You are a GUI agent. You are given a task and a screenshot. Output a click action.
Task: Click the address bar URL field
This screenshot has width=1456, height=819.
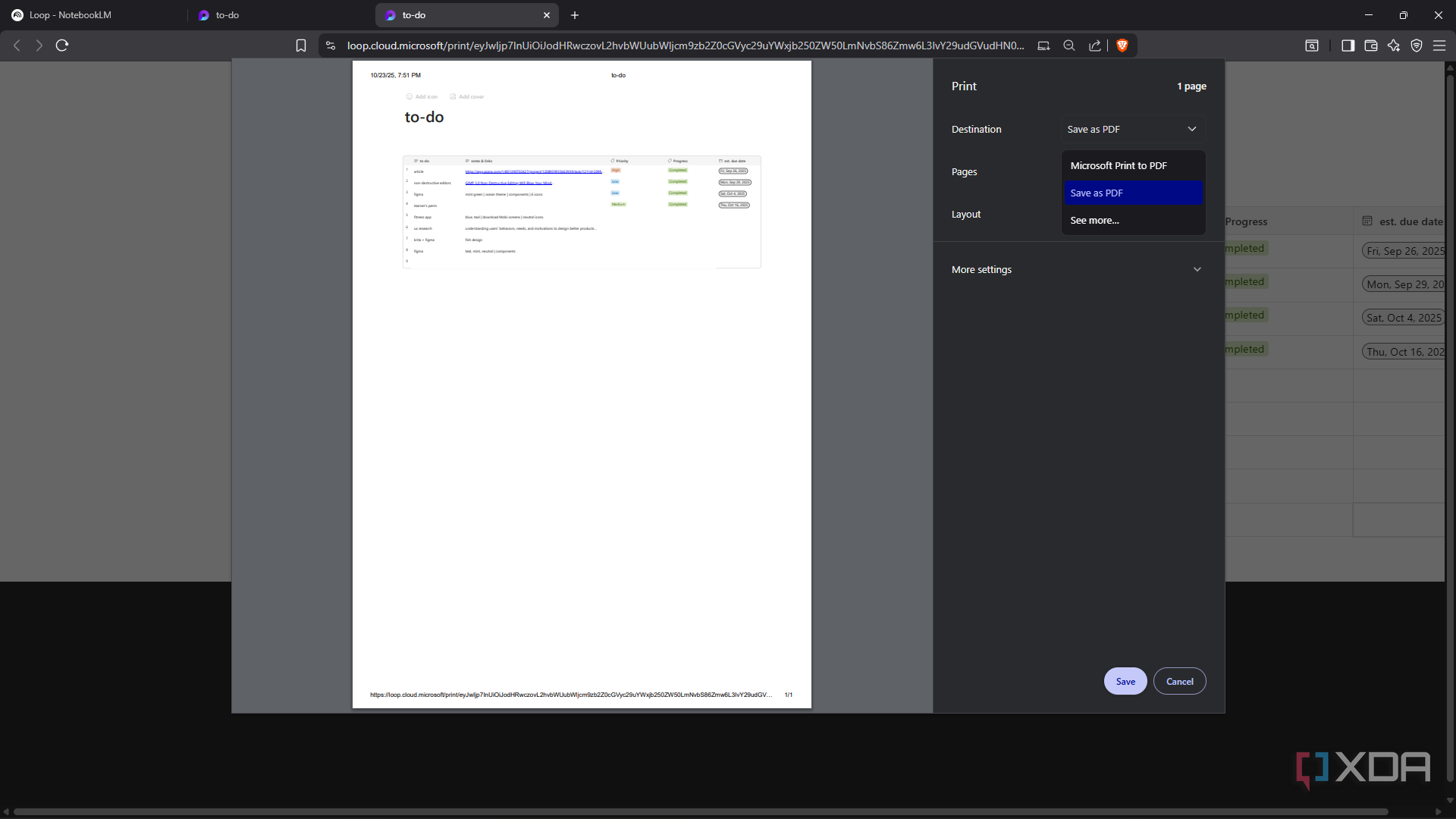(685, 45)
